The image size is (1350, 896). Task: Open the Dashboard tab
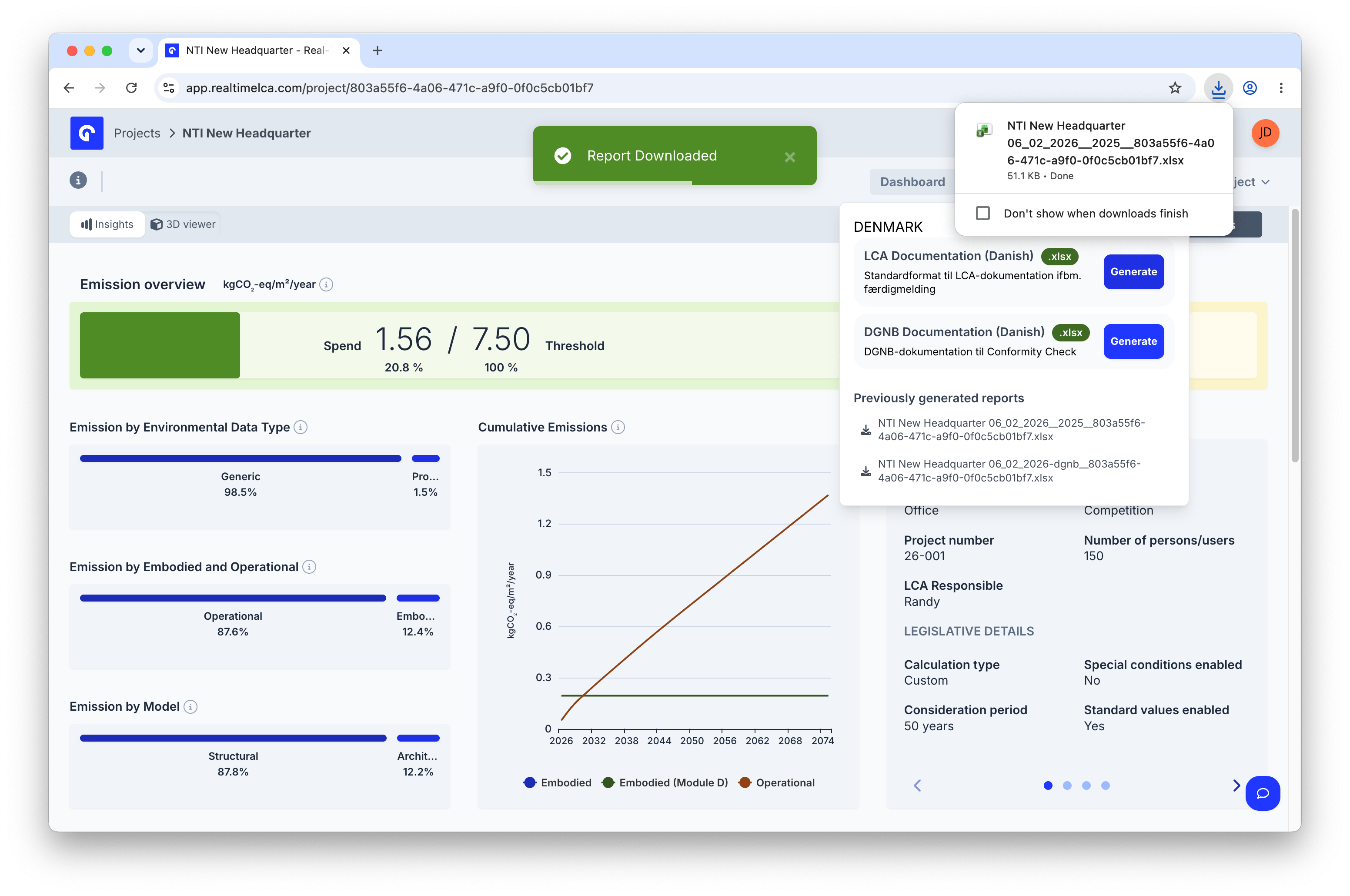[x=912, y=182]
